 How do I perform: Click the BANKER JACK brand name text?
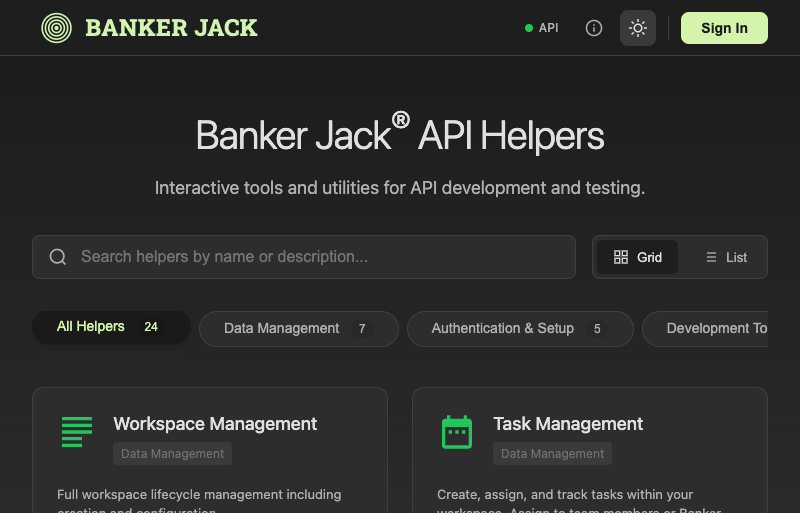(x=171, y=28)
